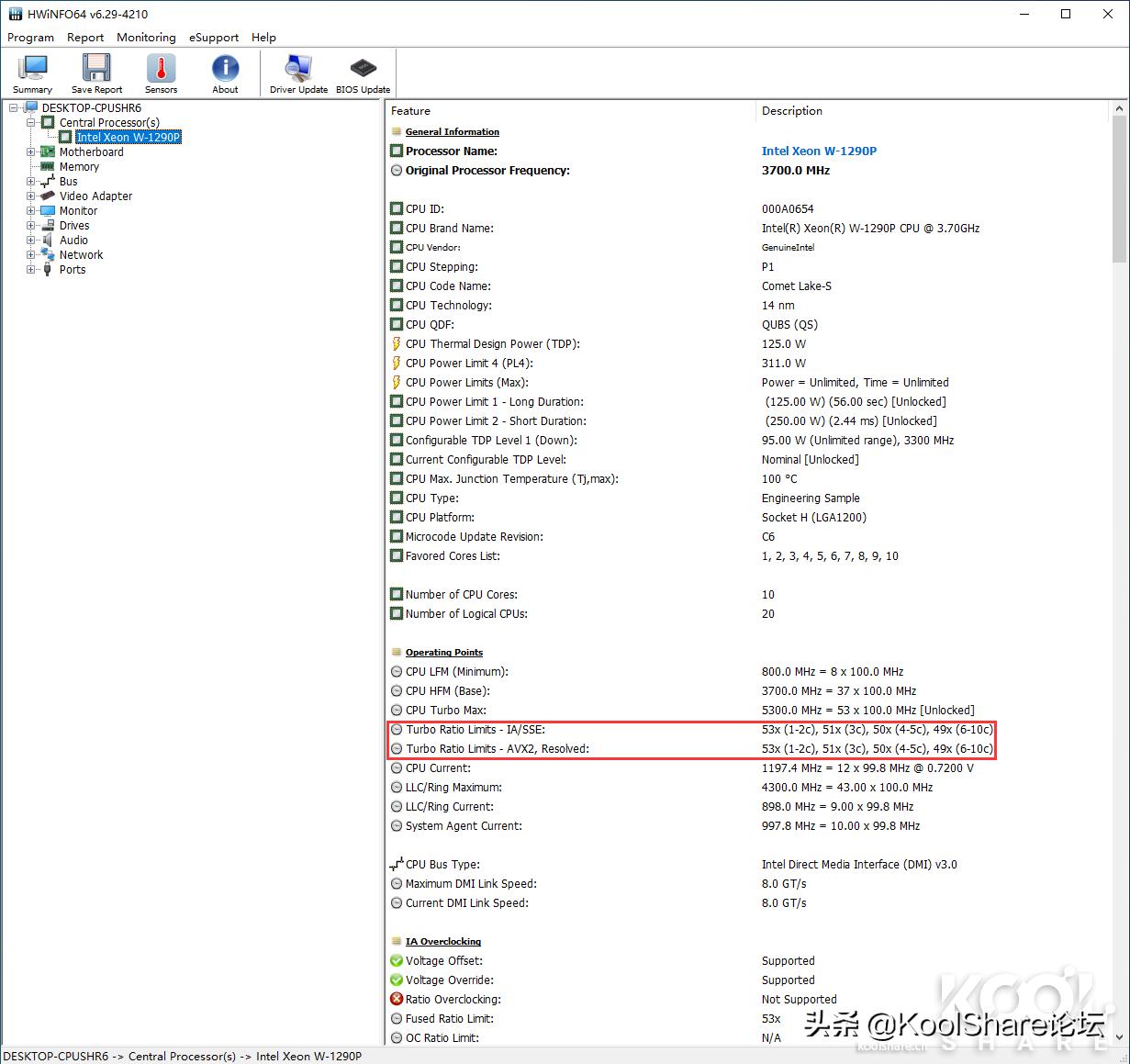The width and height of the screenshot is (1130, 1064).
Task: Click the Motherboard icon in the tree
Action: coord(48,152)
